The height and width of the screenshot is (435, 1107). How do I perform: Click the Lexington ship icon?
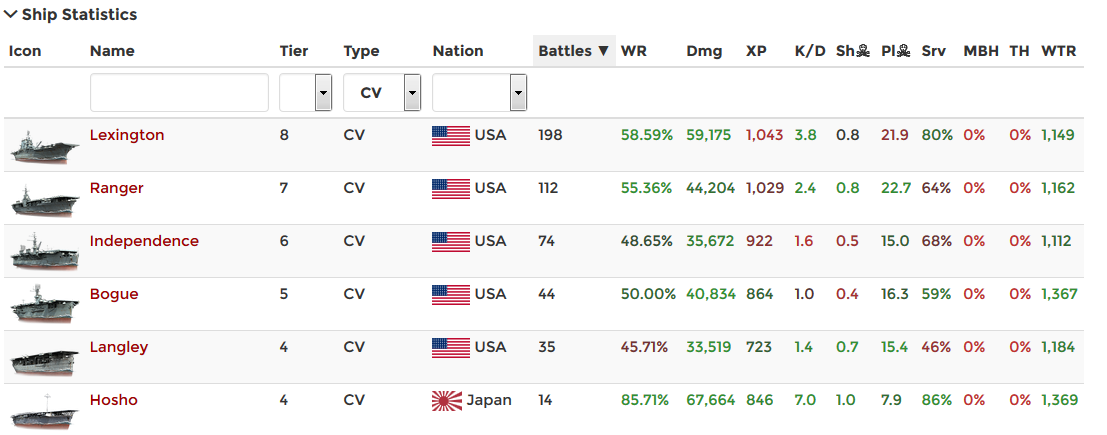tap(44, 146)
